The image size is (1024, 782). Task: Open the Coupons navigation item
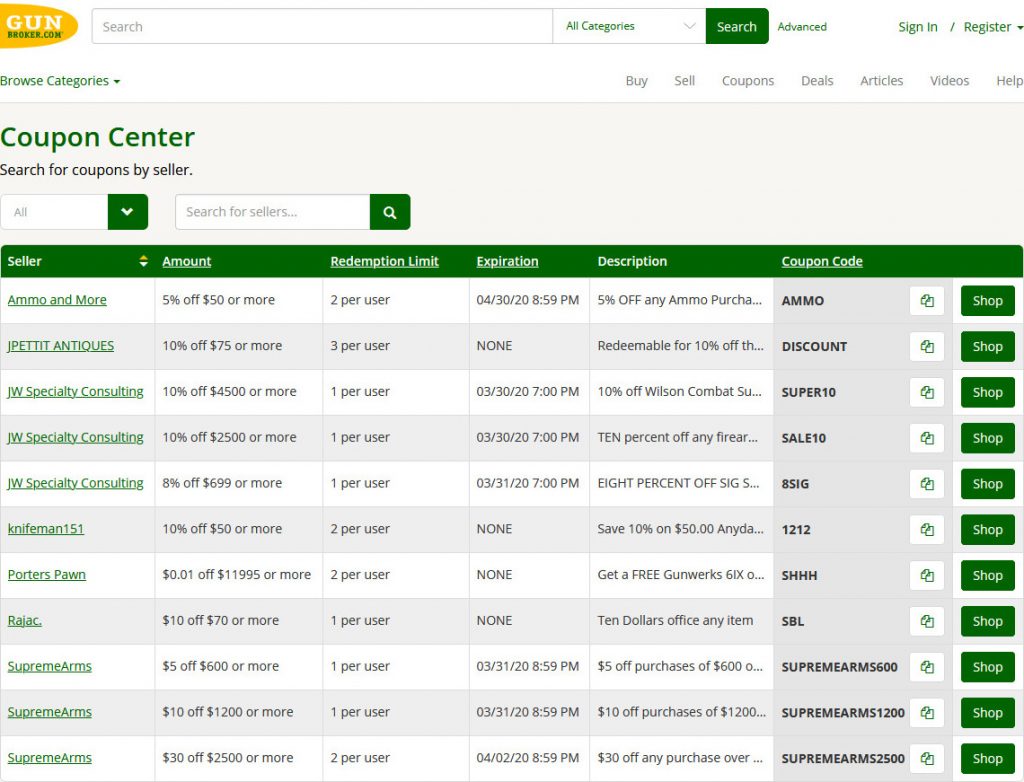point(748,81)
